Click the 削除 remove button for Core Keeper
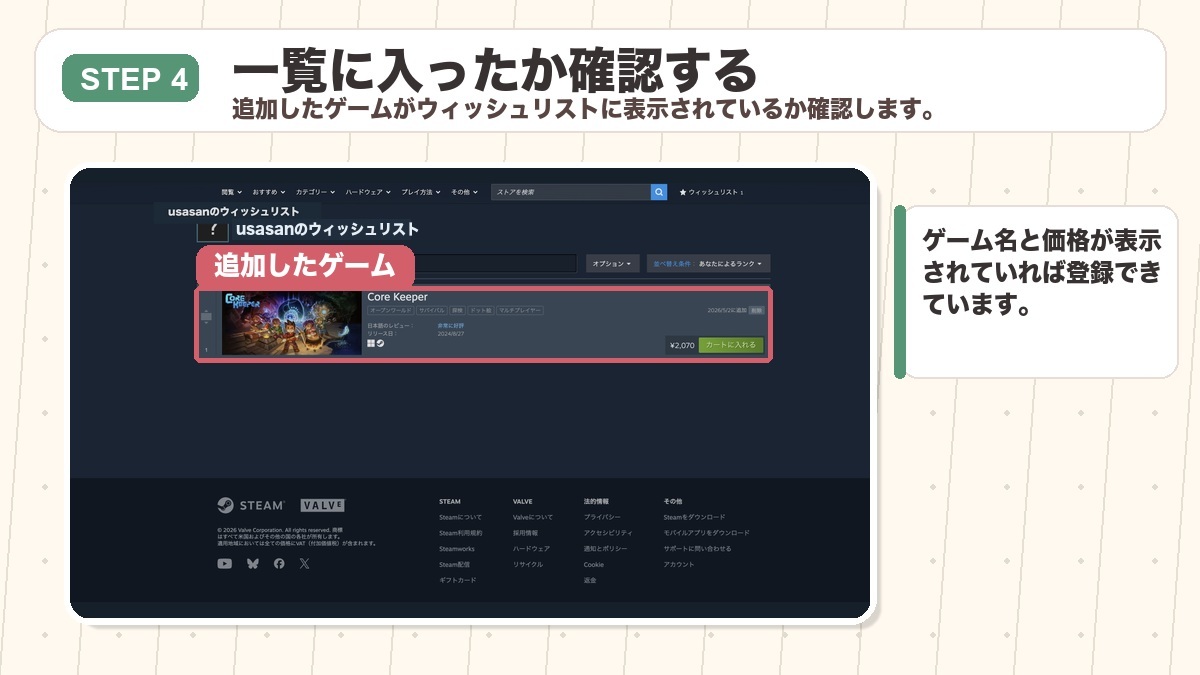 click(x=757, y=311)
